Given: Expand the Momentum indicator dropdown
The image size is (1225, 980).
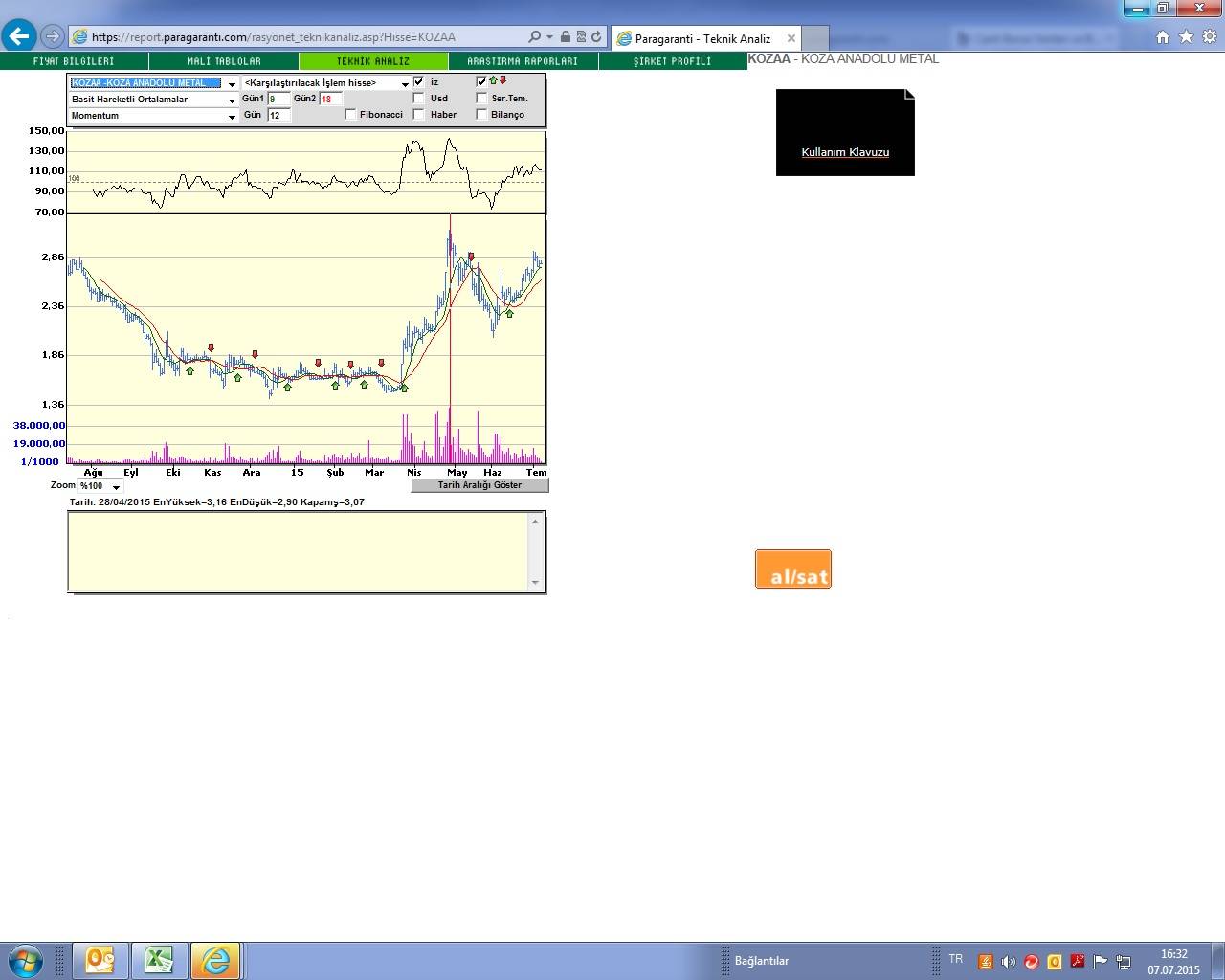Looking at the screenshot, I should coord(231,117).
